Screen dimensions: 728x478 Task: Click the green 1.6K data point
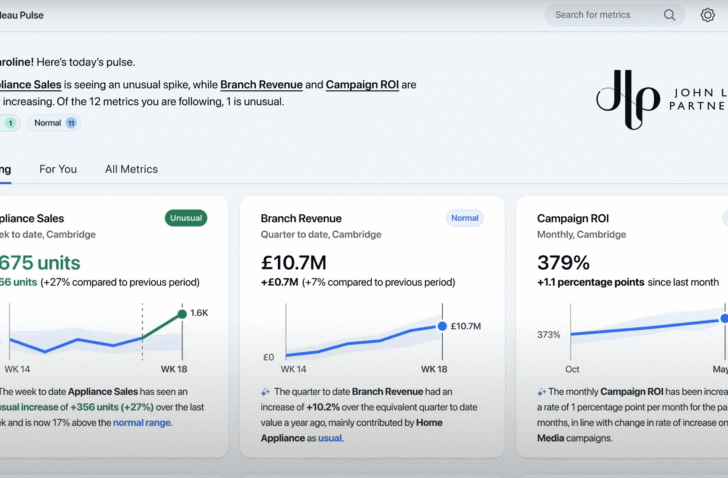[x=182, y=314]
